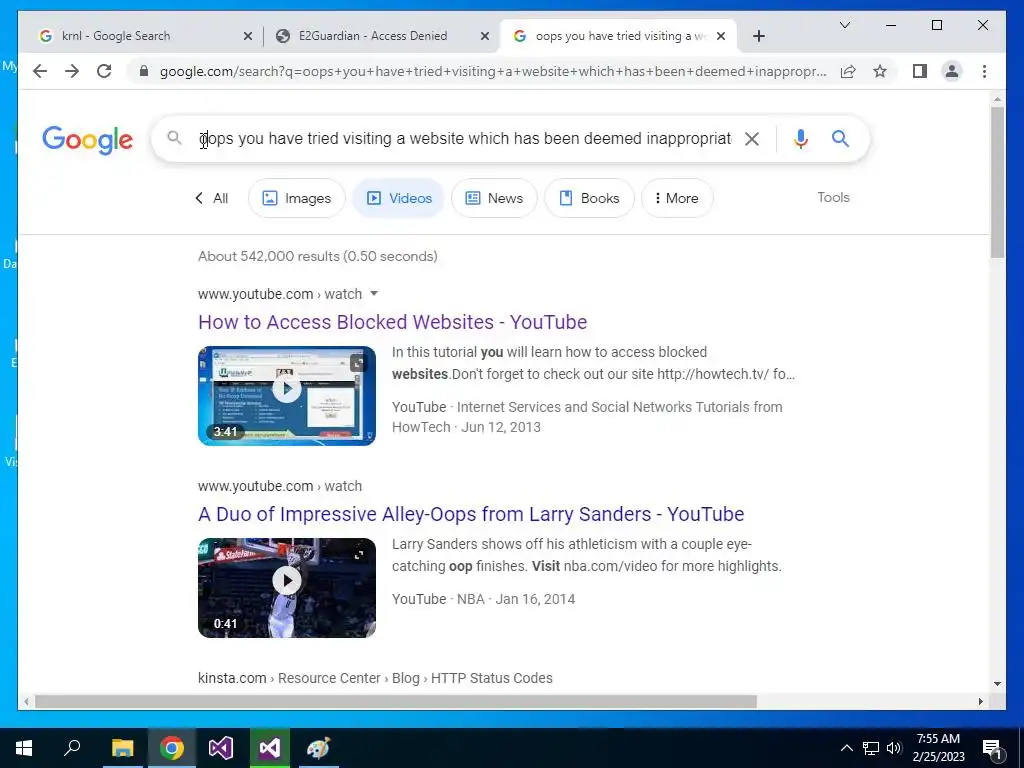This screenshot has height=768, width=1024.
Task: Share this page via address bar icon
Action: (848, 71)
